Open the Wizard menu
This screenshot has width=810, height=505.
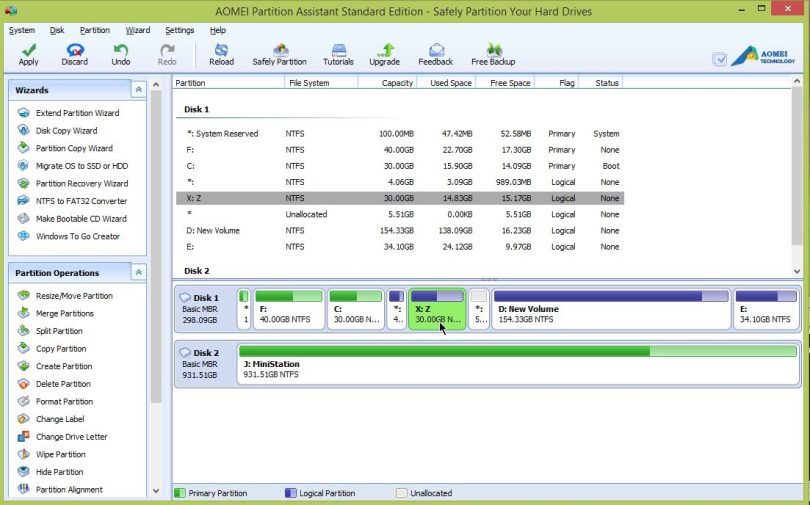tap(138, 30)
